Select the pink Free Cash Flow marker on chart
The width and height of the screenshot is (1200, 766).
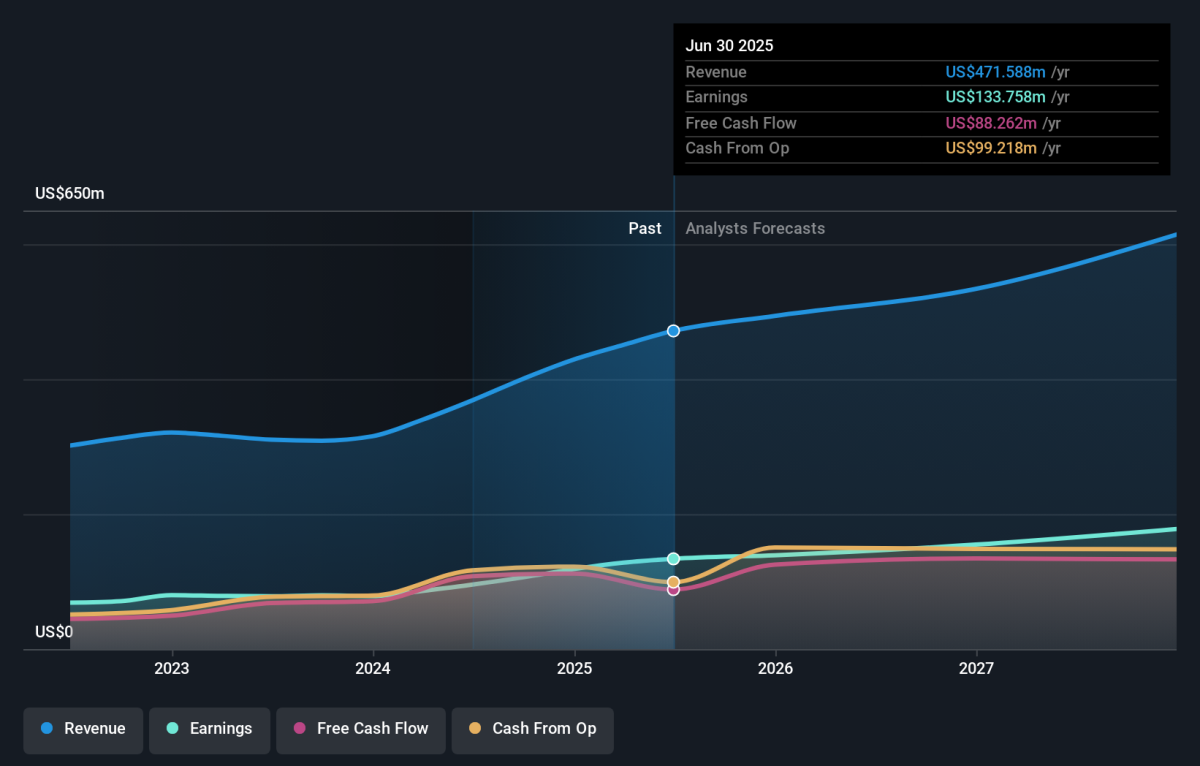click(x=673, y=590)
